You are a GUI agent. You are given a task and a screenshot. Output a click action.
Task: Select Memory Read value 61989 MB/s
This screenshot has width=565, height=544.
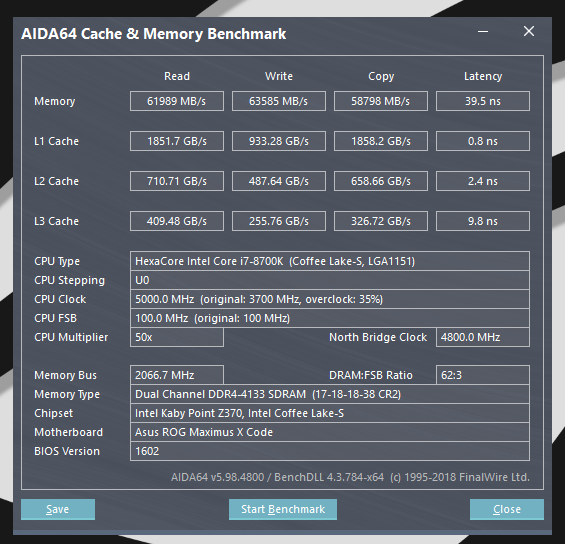point(177,101)
